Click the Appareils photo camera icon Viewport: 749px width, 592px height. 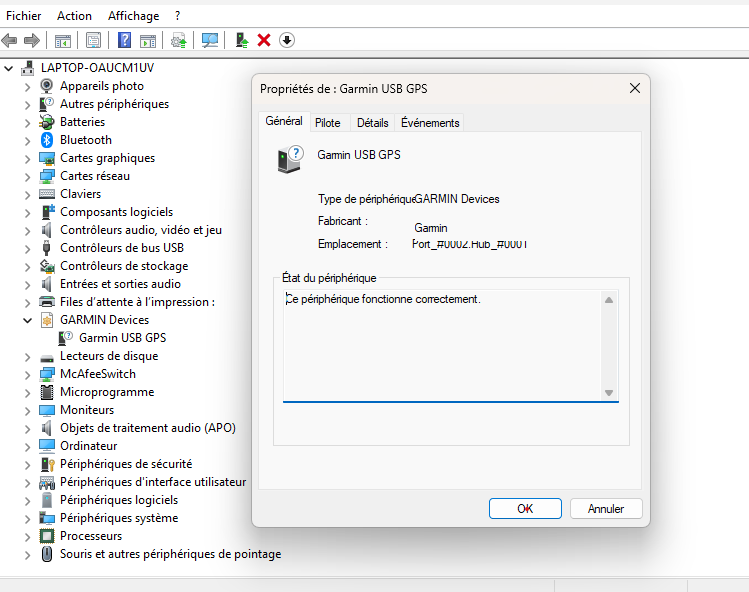tap(46, 86)
